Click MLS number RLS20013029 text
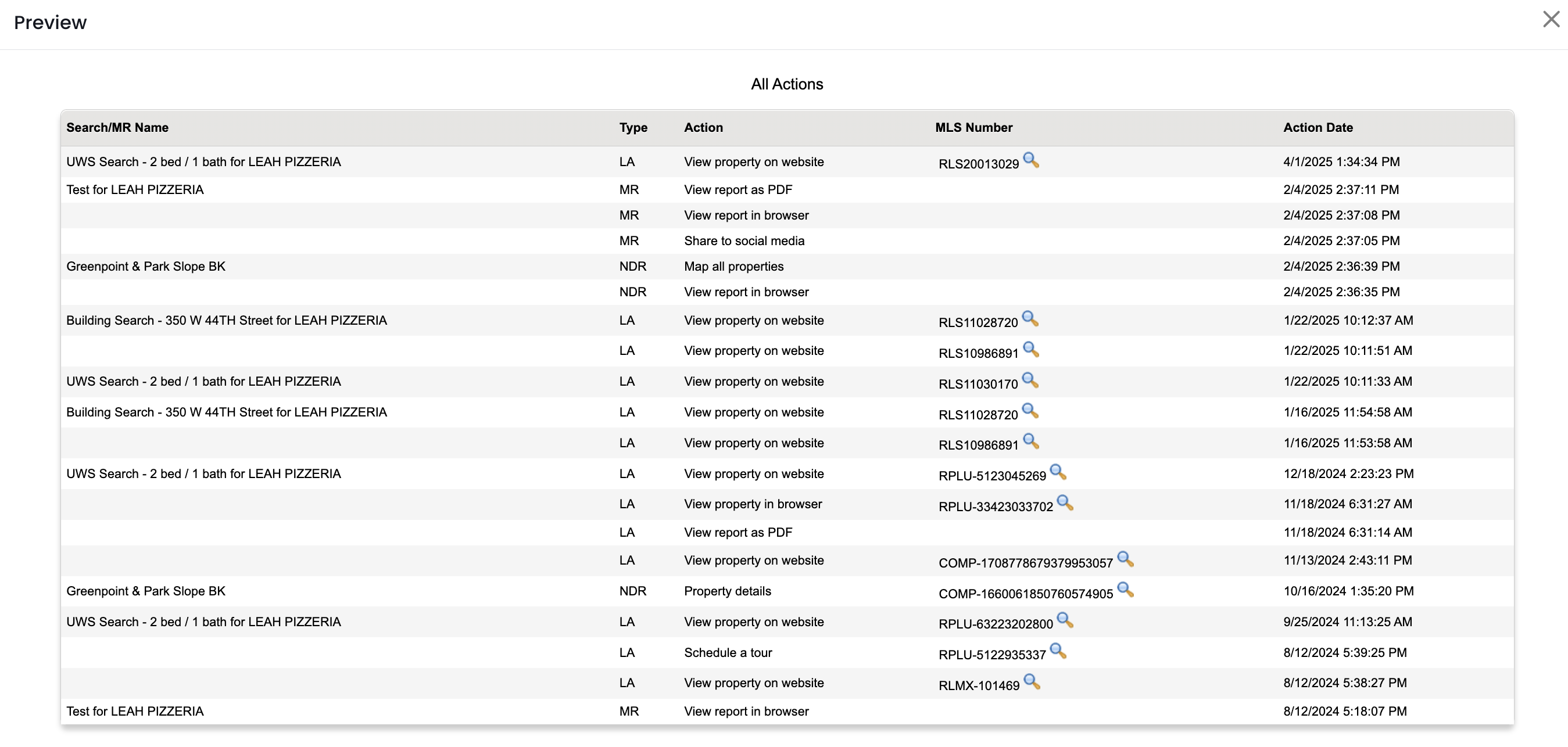Viewport: 1568px width, 747px height. [978, 164]
